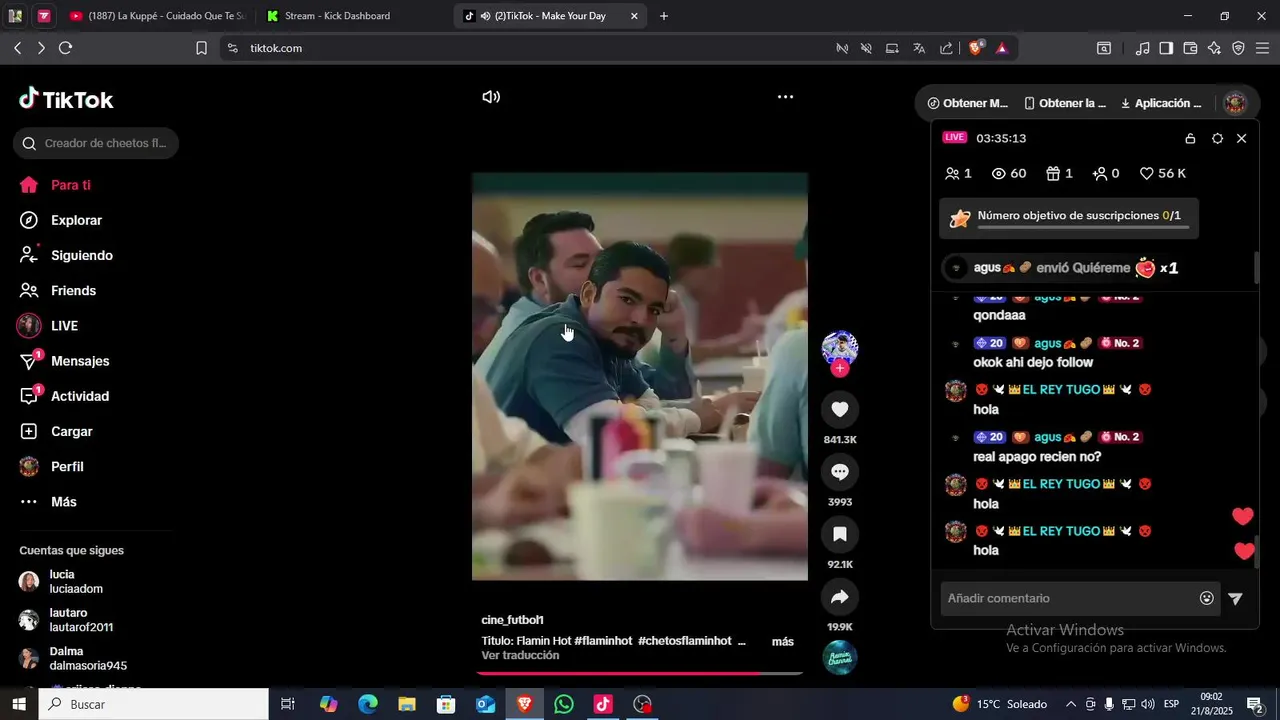Open the Brave VPN shield icon
1280x720 pixels.
(1238, 48)
